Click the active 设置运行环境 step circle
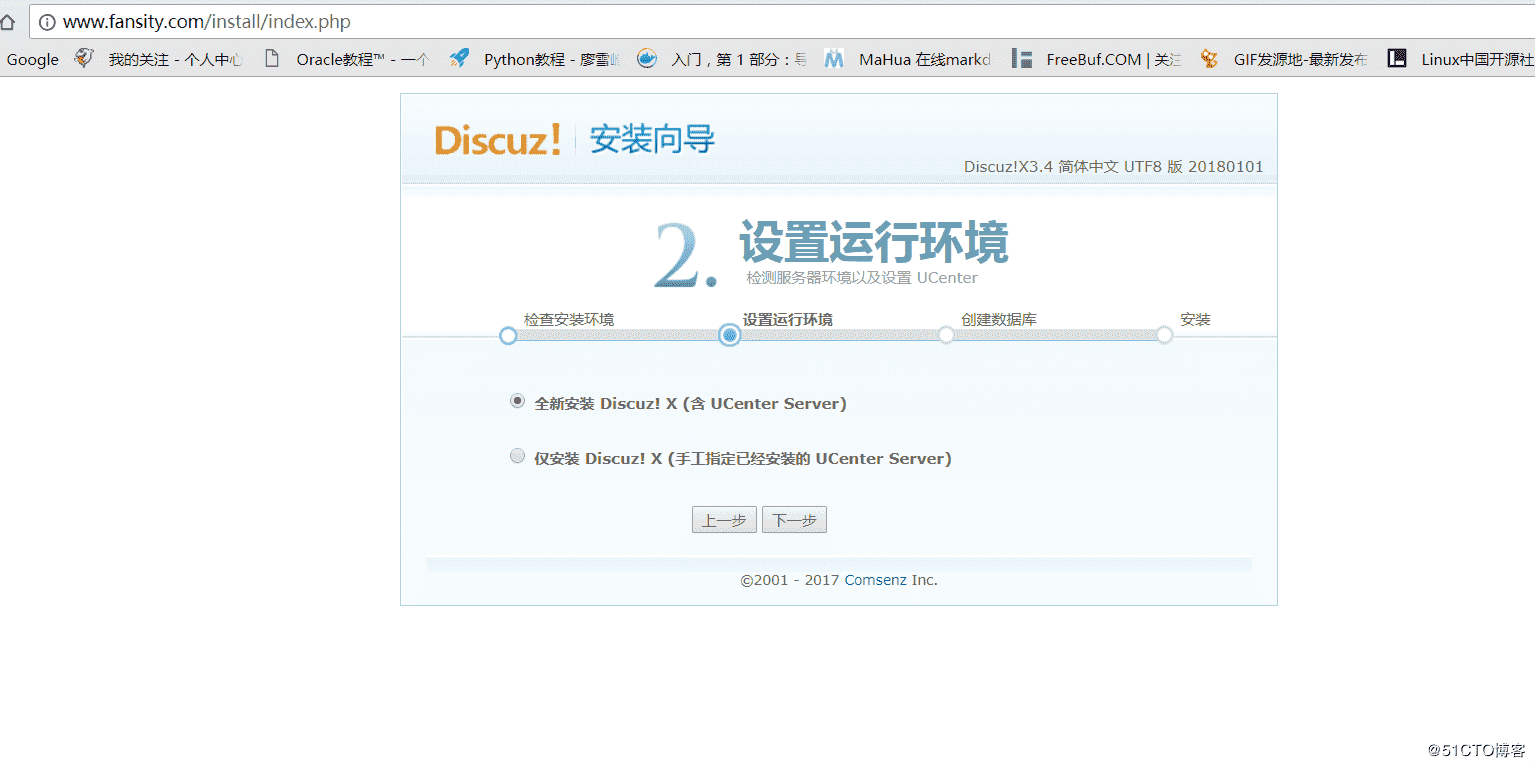 pyautogui.click(x=730, y=336)
